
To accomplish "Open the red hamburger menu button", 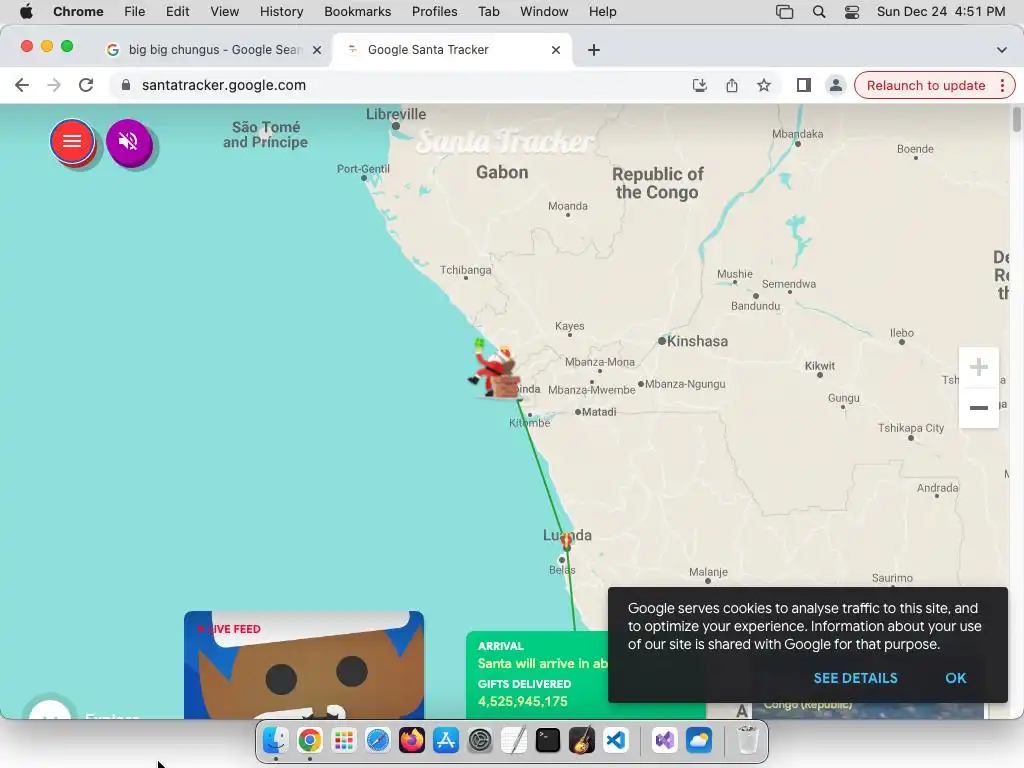I will tap(72, 141).
